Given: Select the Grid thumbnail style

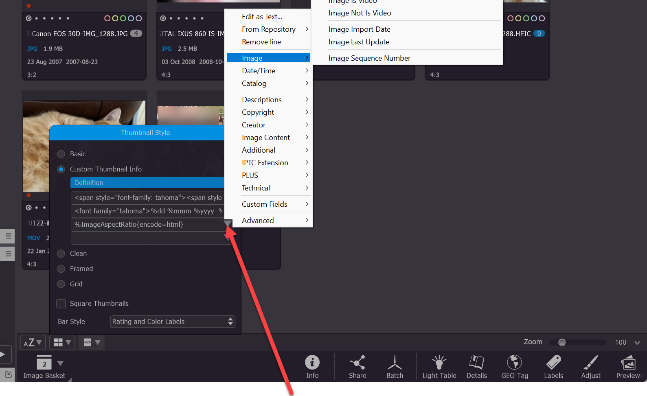Looking at the screenshot, I should 61,284.
